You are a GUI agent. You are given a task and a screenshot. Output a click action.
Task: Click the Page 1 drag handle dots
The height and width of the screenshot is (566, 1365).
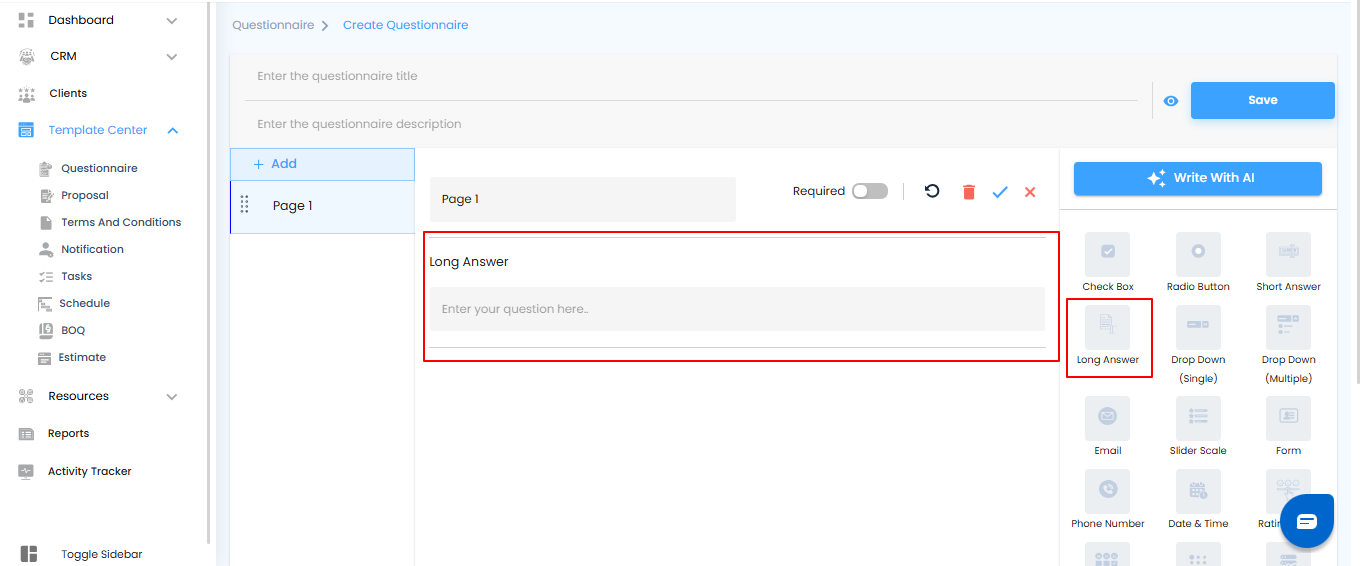[x=245, y=204]
